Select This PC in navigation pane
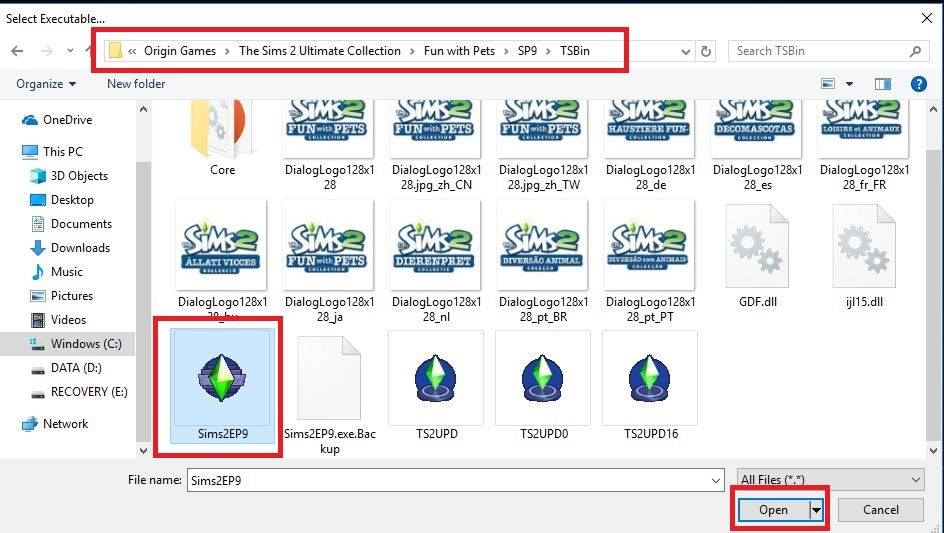 coord(52,152)
